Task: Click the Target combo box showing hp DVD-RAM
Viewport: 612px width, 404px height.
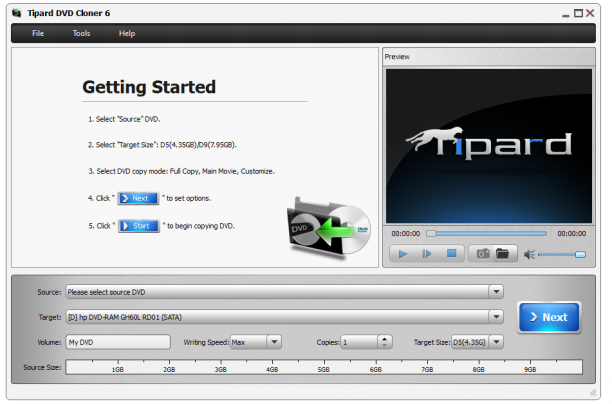Action: coord(277,317)
